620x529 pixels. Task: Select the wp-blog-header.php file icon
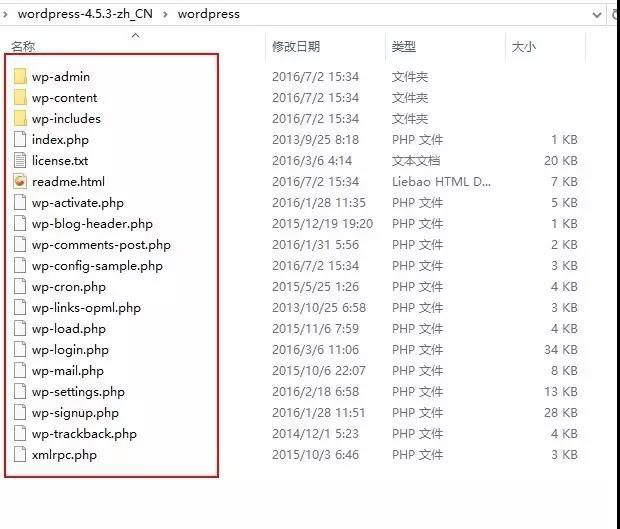[x=20, y=223]
